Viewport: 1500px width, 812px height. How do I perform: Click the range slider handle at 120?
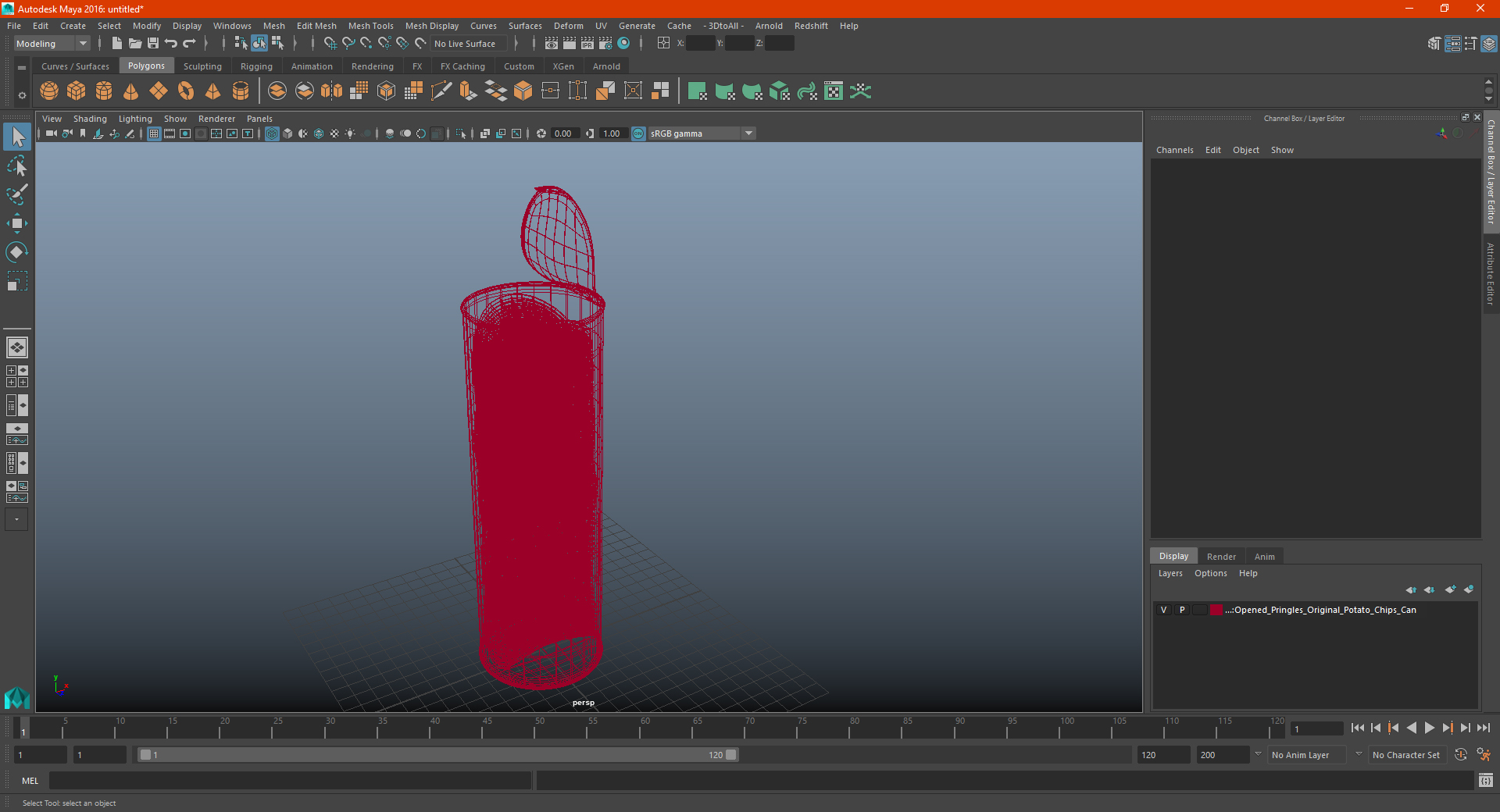pyautogui.click(x=731, y=755)
